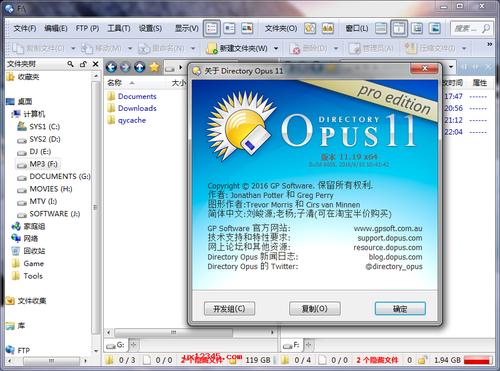Select single-pane layout icon after 窗口(L)
Screen dimensions: 500x371
click(x=381, y=28)
